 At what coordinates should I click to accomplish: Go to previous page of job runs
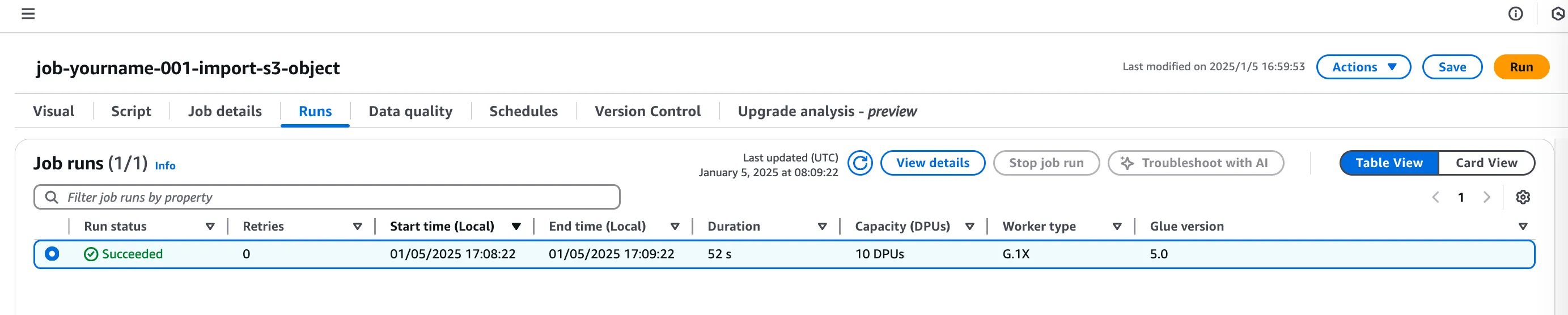click(1435, 197)
